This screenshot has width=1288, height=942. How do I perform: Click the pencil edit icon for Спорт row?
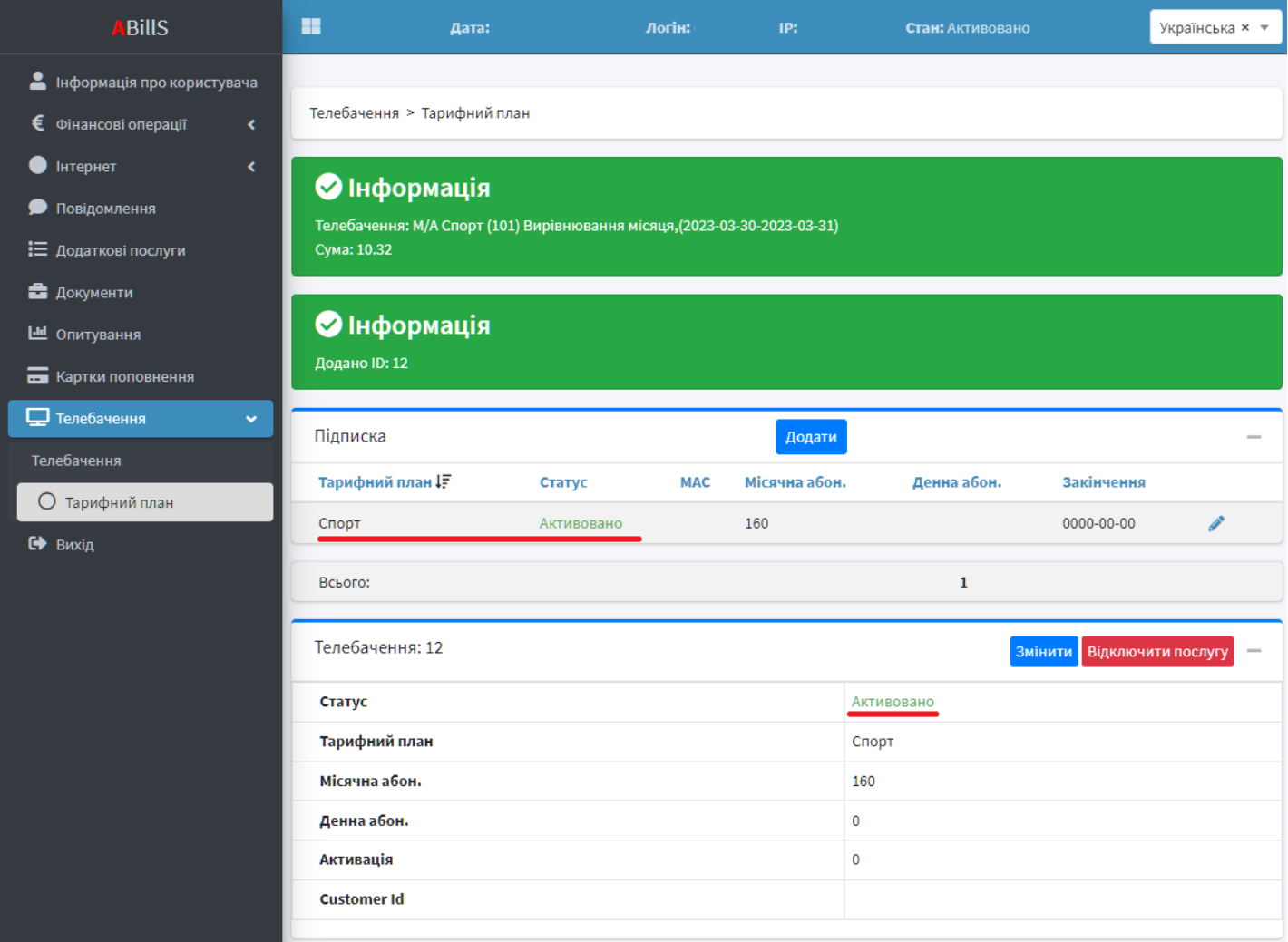(1216, 523)
